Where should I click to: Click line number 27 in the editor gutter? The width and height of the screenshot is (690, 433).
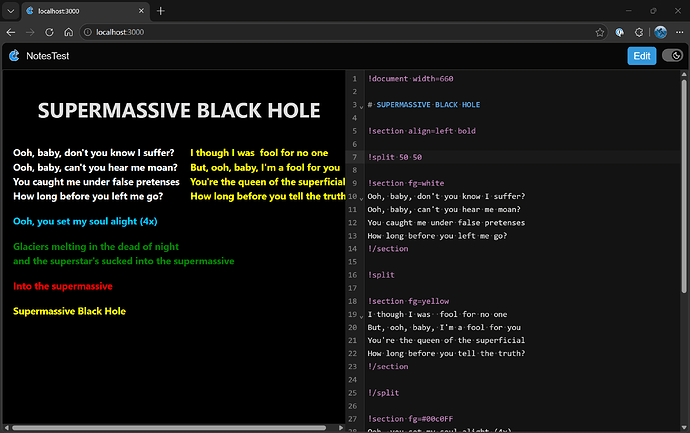[x=353, y=419]
